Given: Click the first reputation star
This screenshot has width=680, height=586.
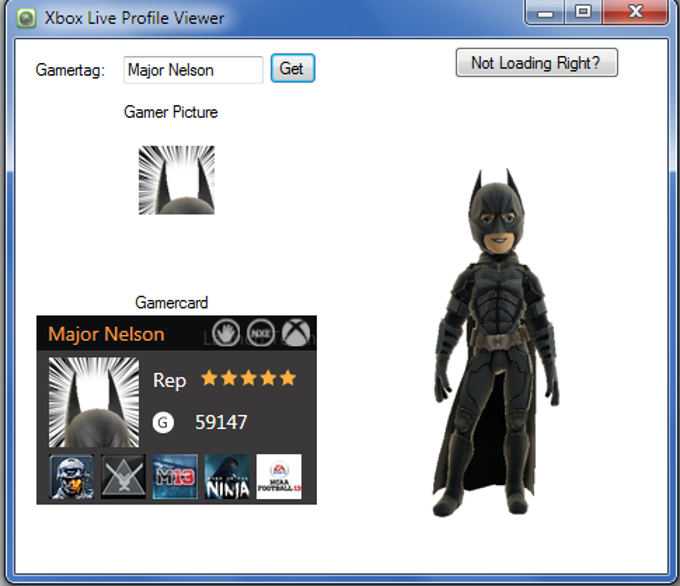Looking at the screenshot, I should [x=209, y=378].
